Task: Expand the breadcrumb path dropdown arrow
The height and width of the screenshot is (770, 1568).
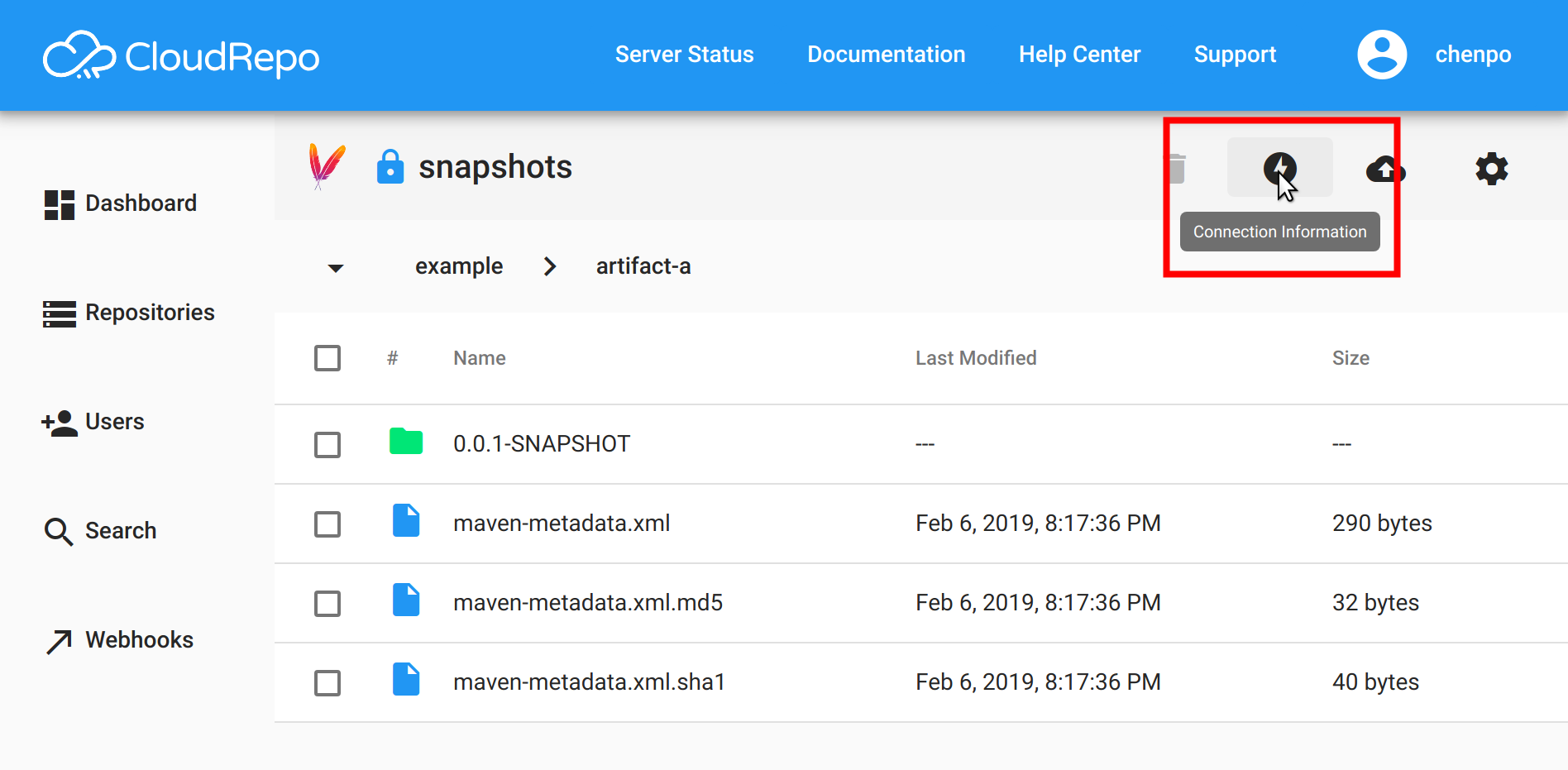Action: 336,268
